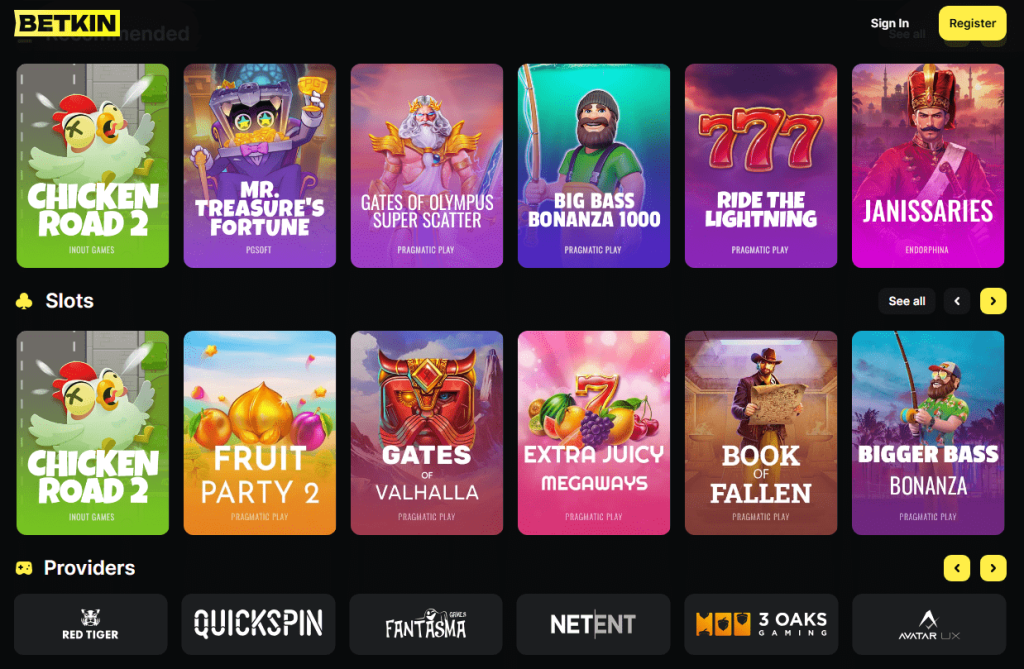
Task: Select the AvatarUX provider logo
Action: 929,624
